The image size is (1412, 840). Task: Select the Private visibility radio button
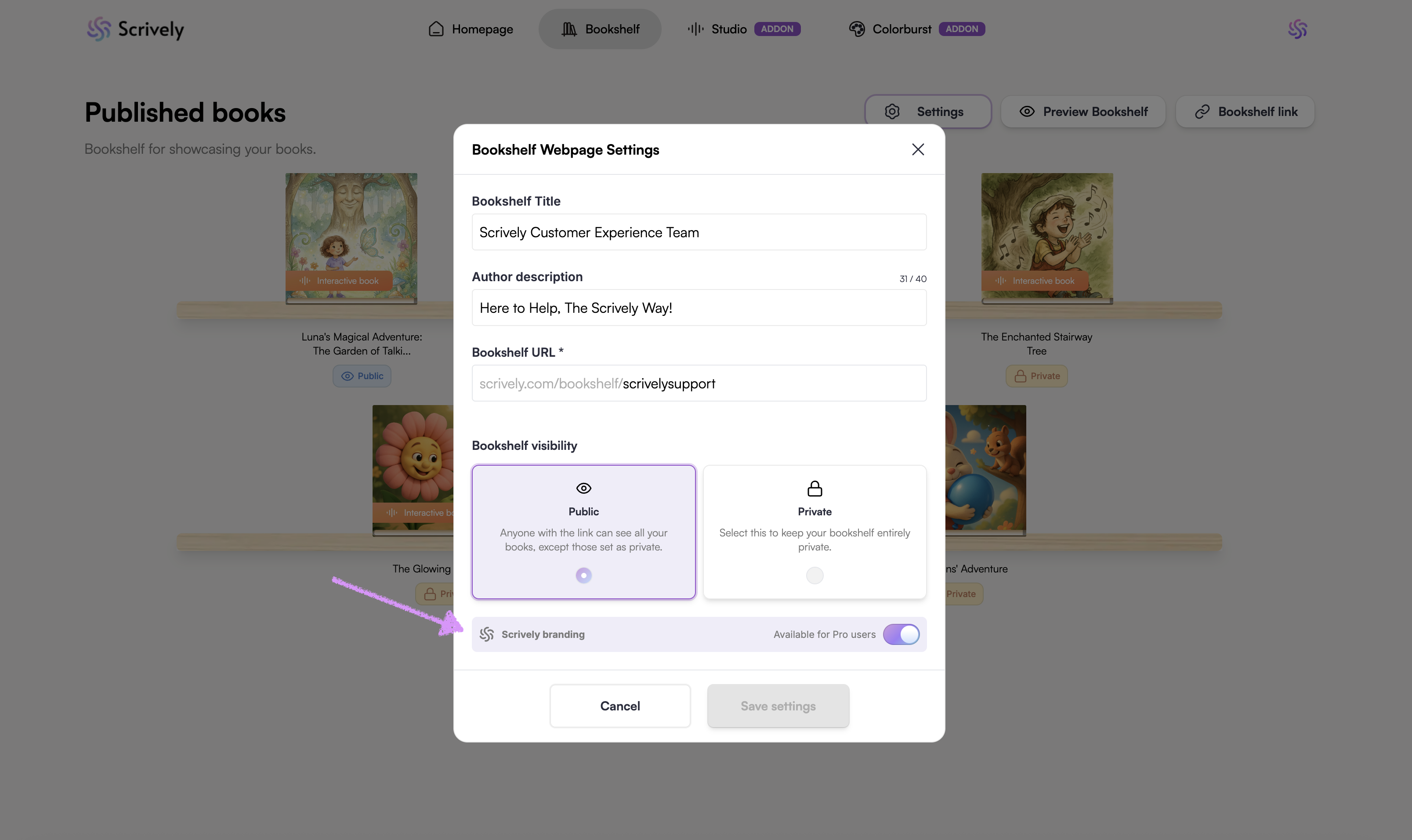[x=815, y=575]
